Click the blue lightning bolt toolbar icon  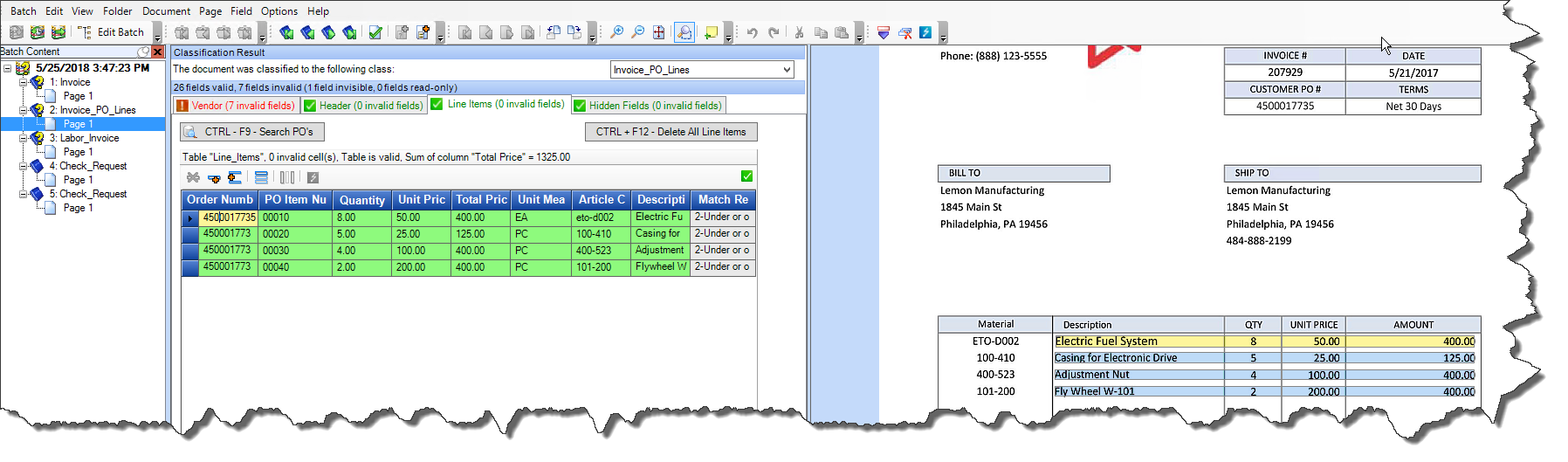[x=925, y=32]
